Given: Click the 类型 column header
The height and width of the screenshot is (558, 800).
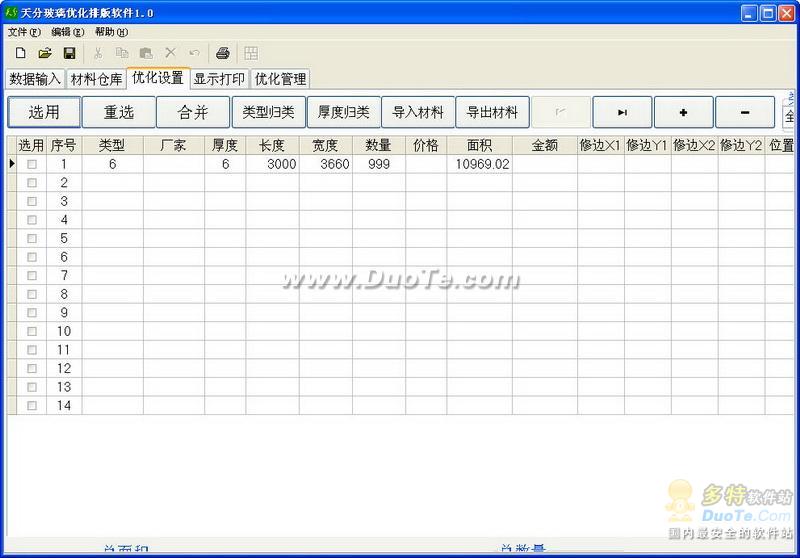Looking at the screenshot, I should 112,146.
